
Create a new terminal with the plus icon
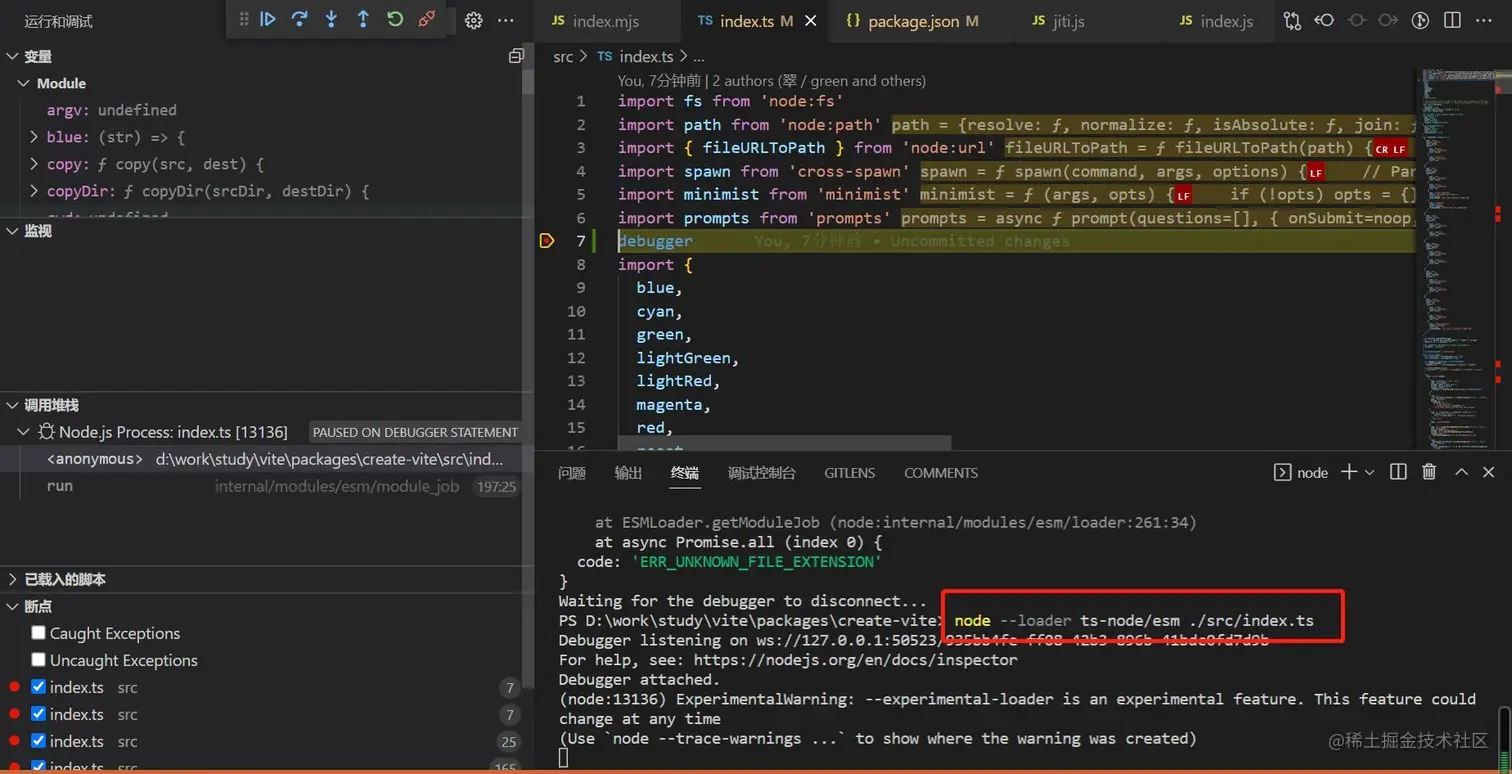click(1348, 472)
